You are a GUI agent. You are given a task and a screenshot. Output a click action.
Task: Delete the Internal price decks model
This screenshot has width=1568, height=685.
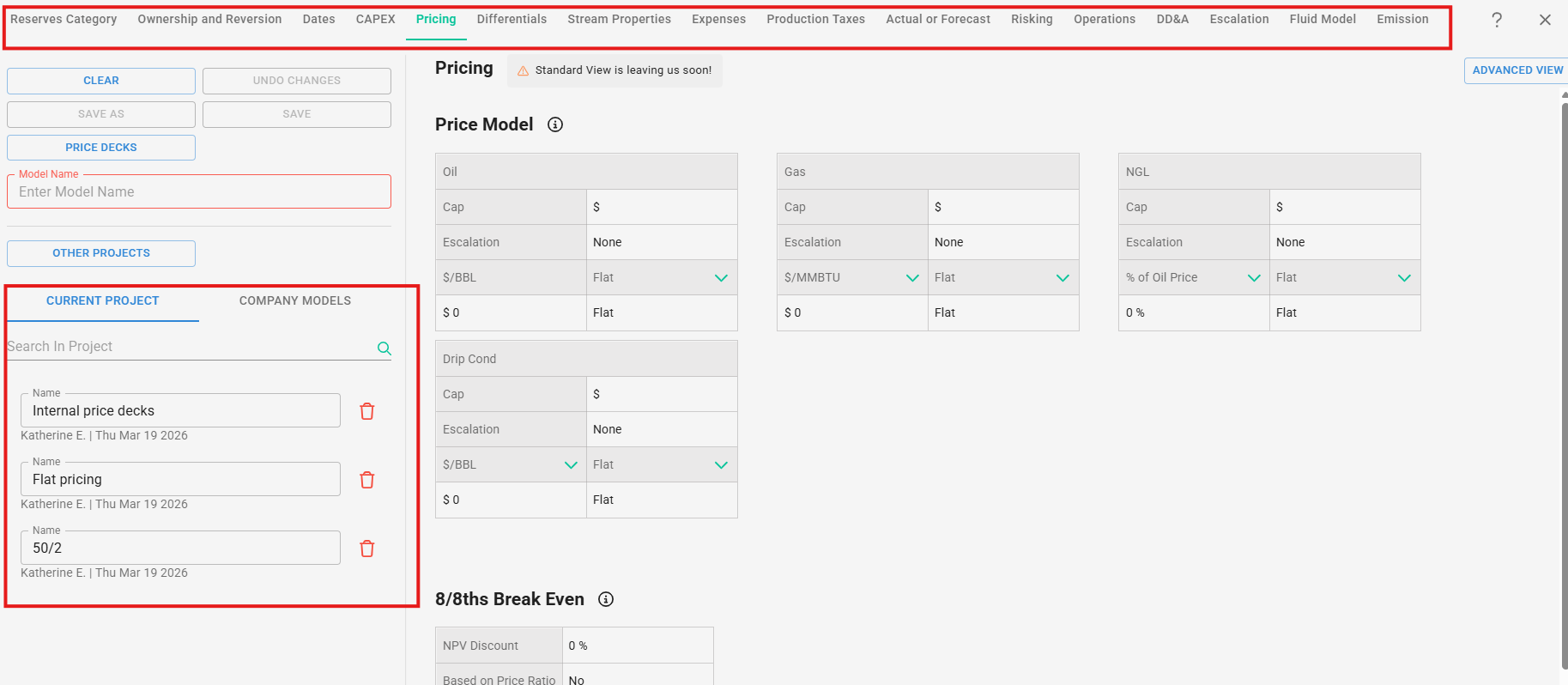[367, 411]
